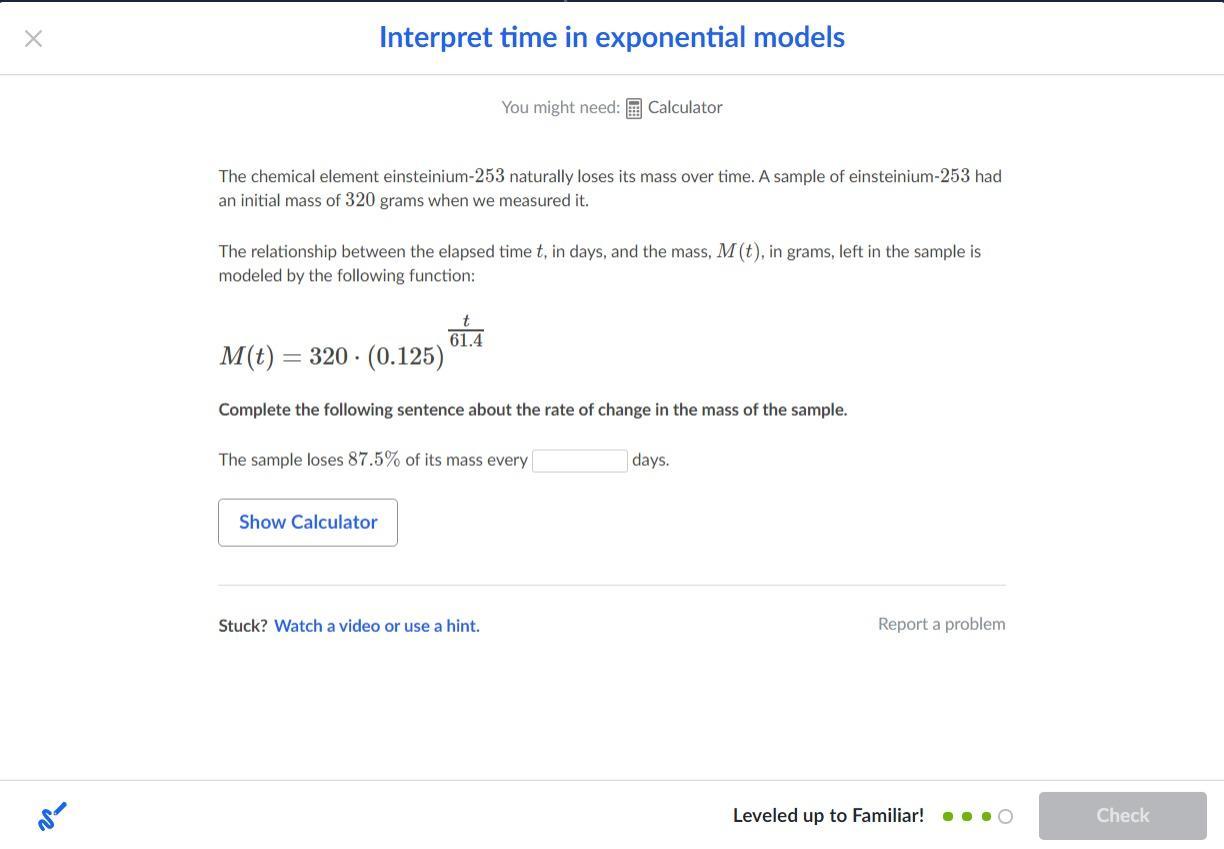Screen dimensions: 1224x849
Task: Close the exercise with the X icon
Action: click(33, 39)
